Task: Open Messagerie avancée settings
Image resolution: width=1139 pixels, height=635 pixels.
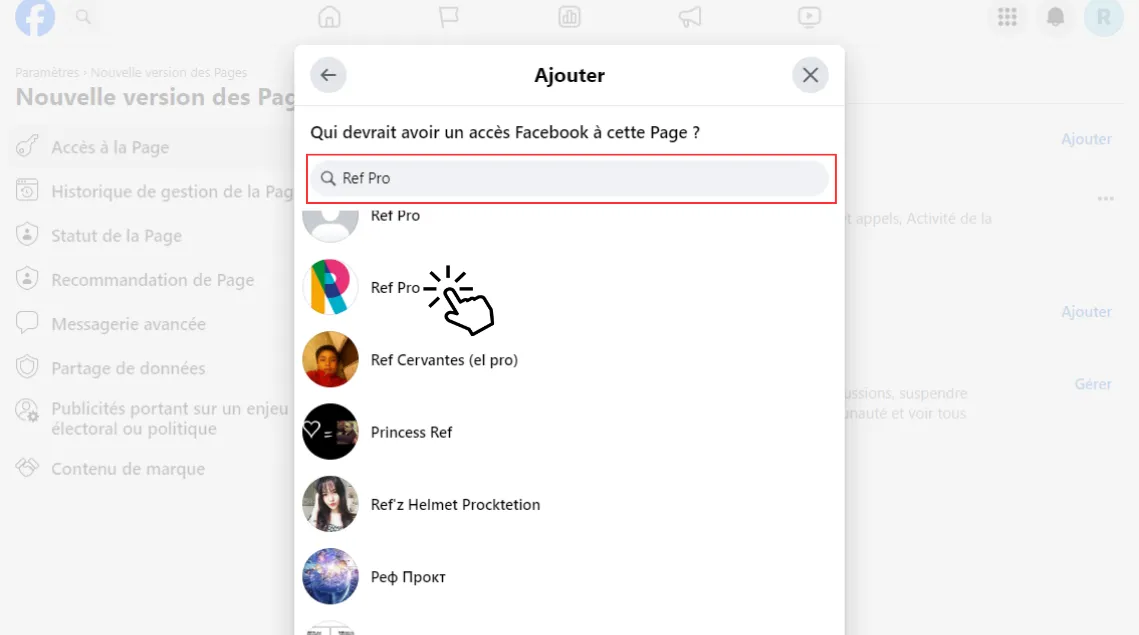Action: coord(128,324)
